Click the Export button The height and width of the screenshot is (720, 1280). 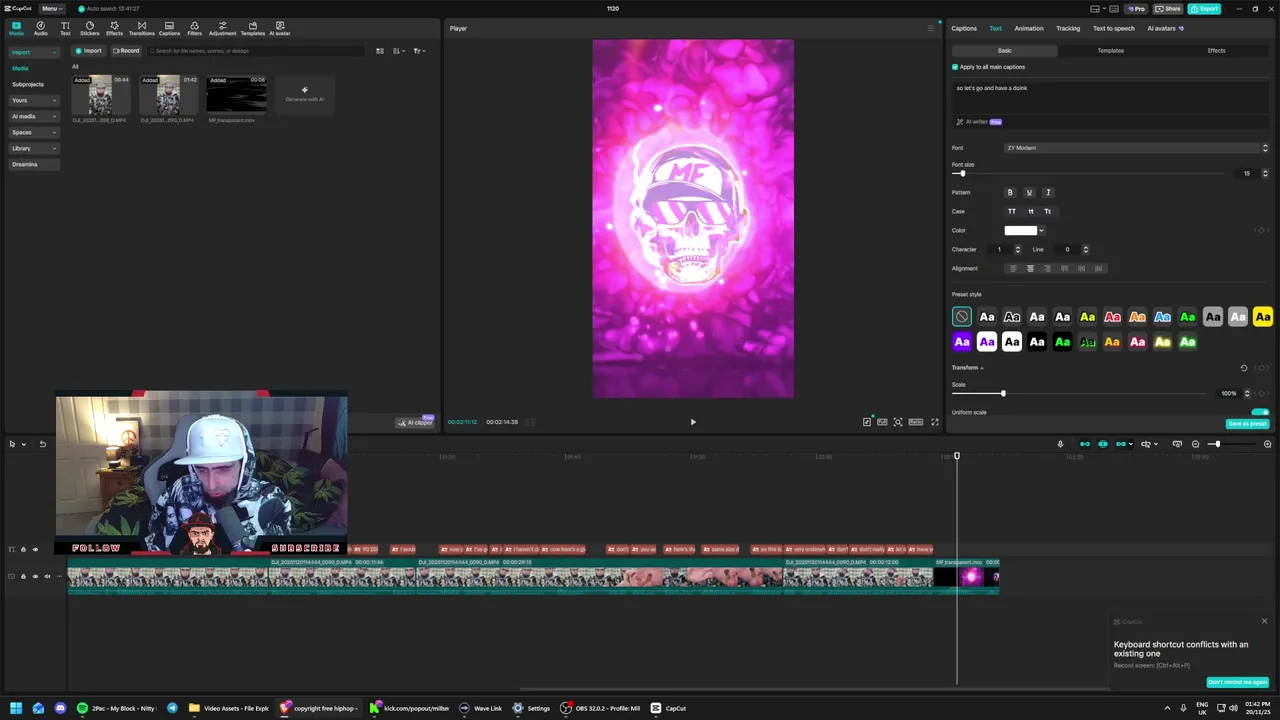pos(1204,9)
